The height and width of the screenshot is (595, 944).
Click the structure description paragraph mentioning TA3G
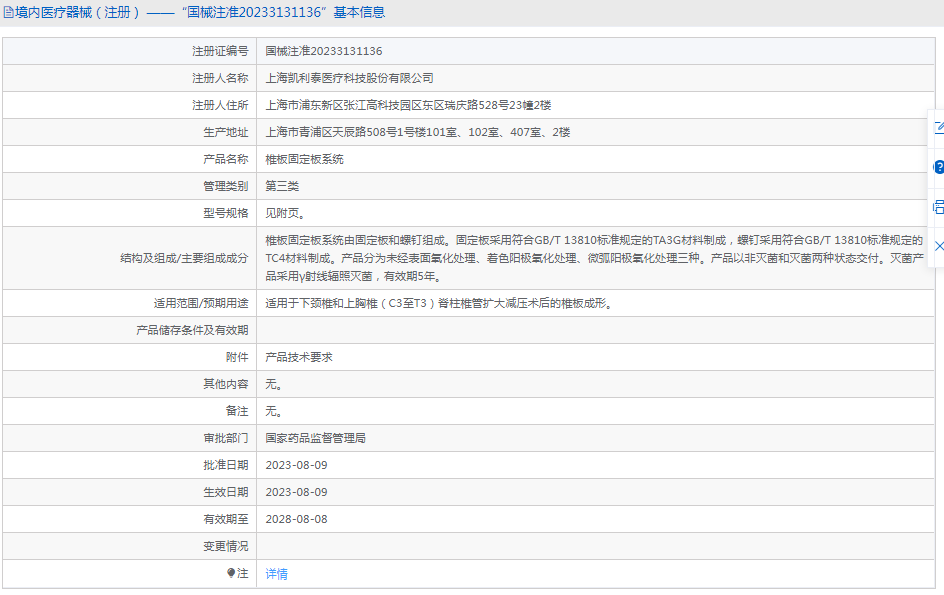[x=595, y=258]
